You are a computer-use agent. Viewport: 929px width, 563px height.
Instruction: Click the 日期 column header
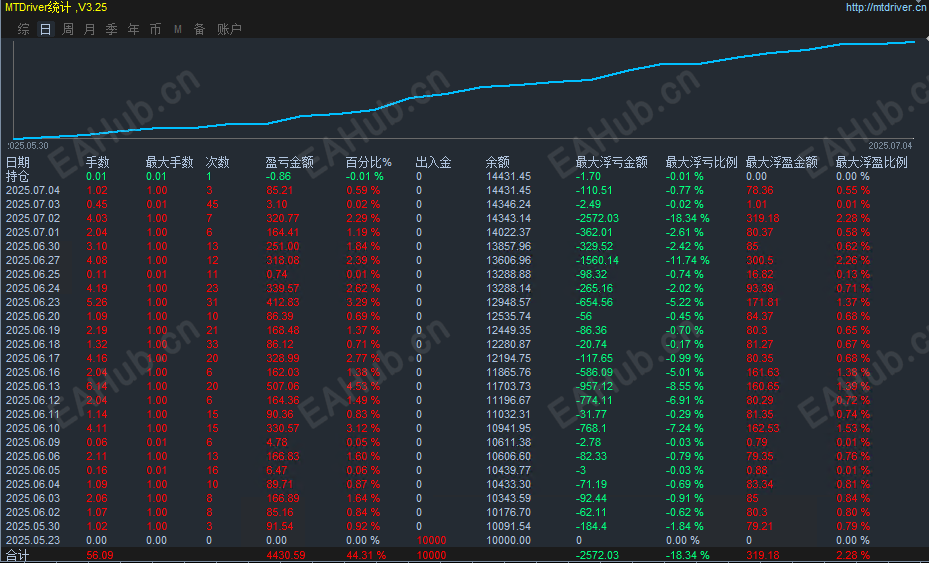click(x=17, y=162)
